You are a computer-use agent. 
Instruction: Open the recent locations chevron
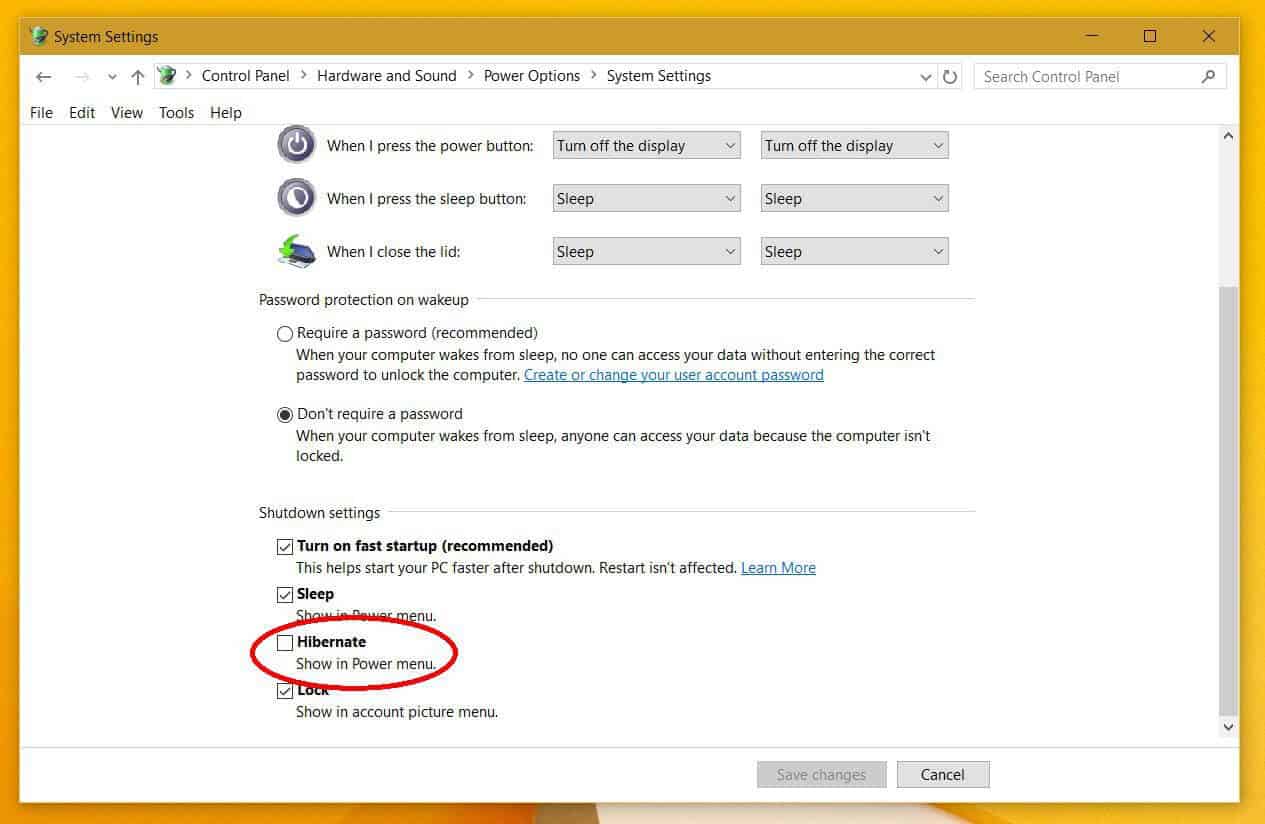coord(112,77)
